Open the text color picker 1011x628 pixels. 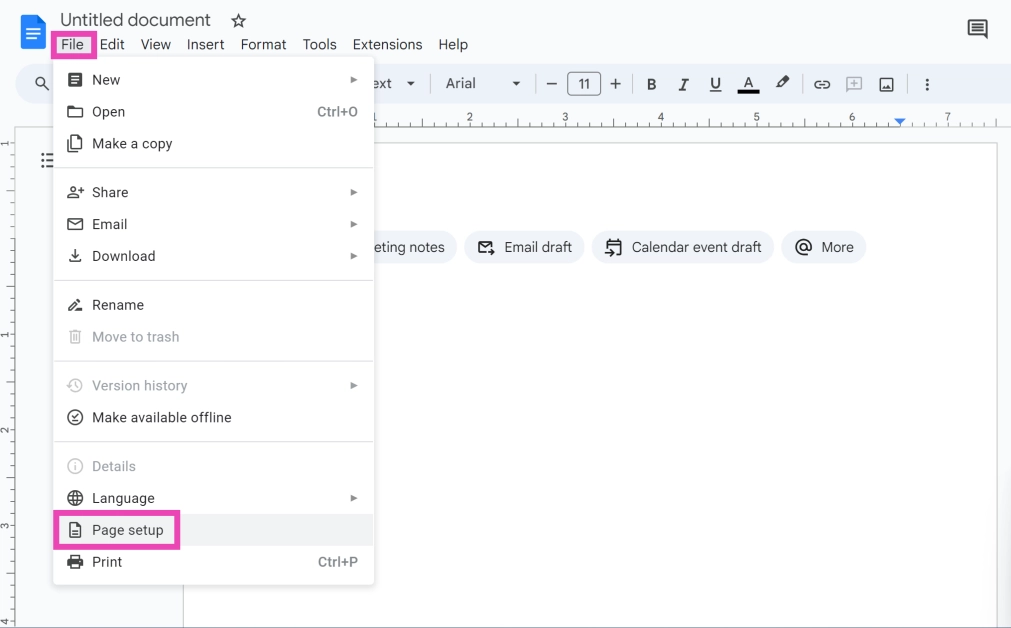(748, 84)
